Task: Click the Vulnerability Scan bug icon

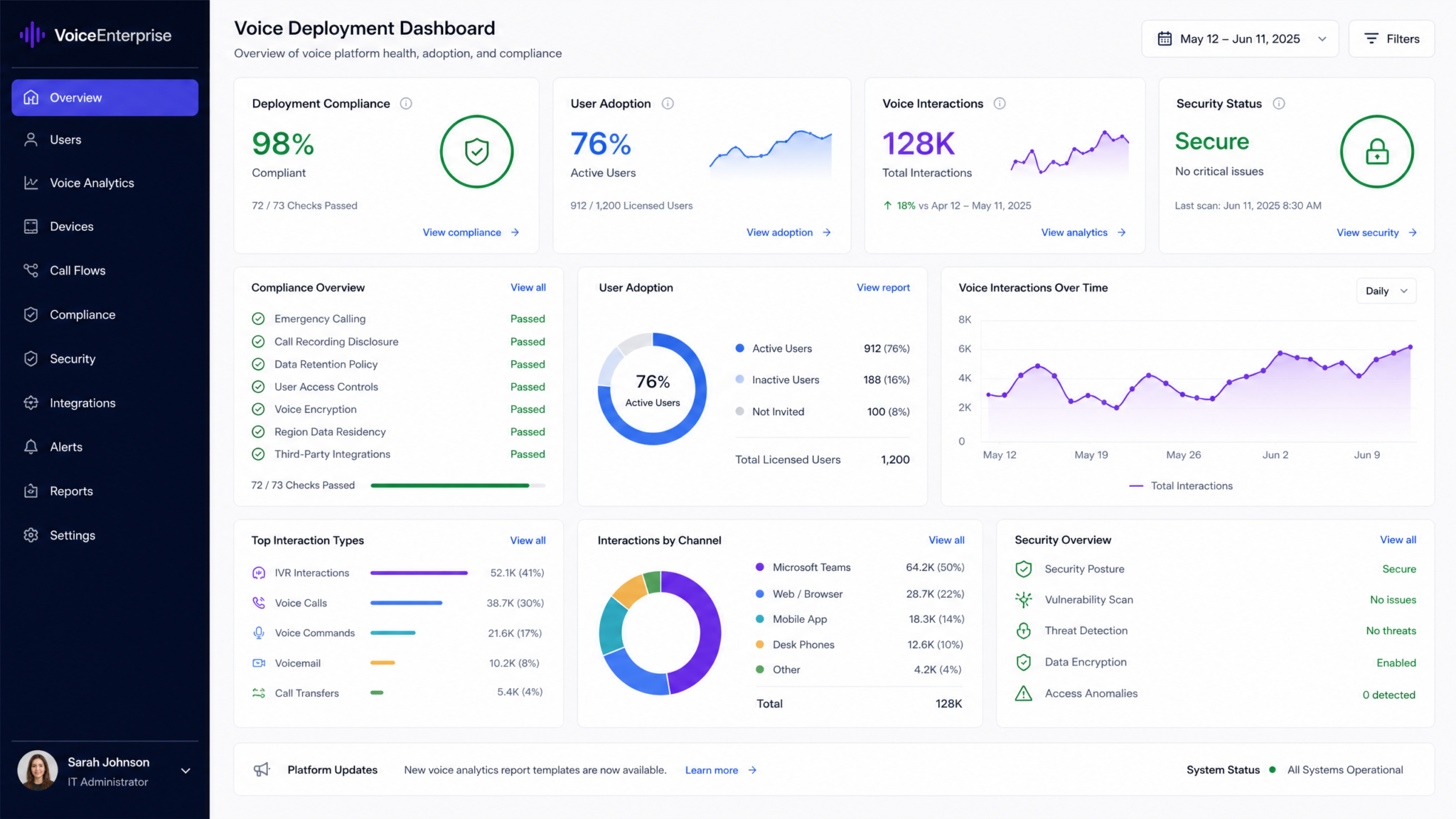Action: tap(1024, 600)
